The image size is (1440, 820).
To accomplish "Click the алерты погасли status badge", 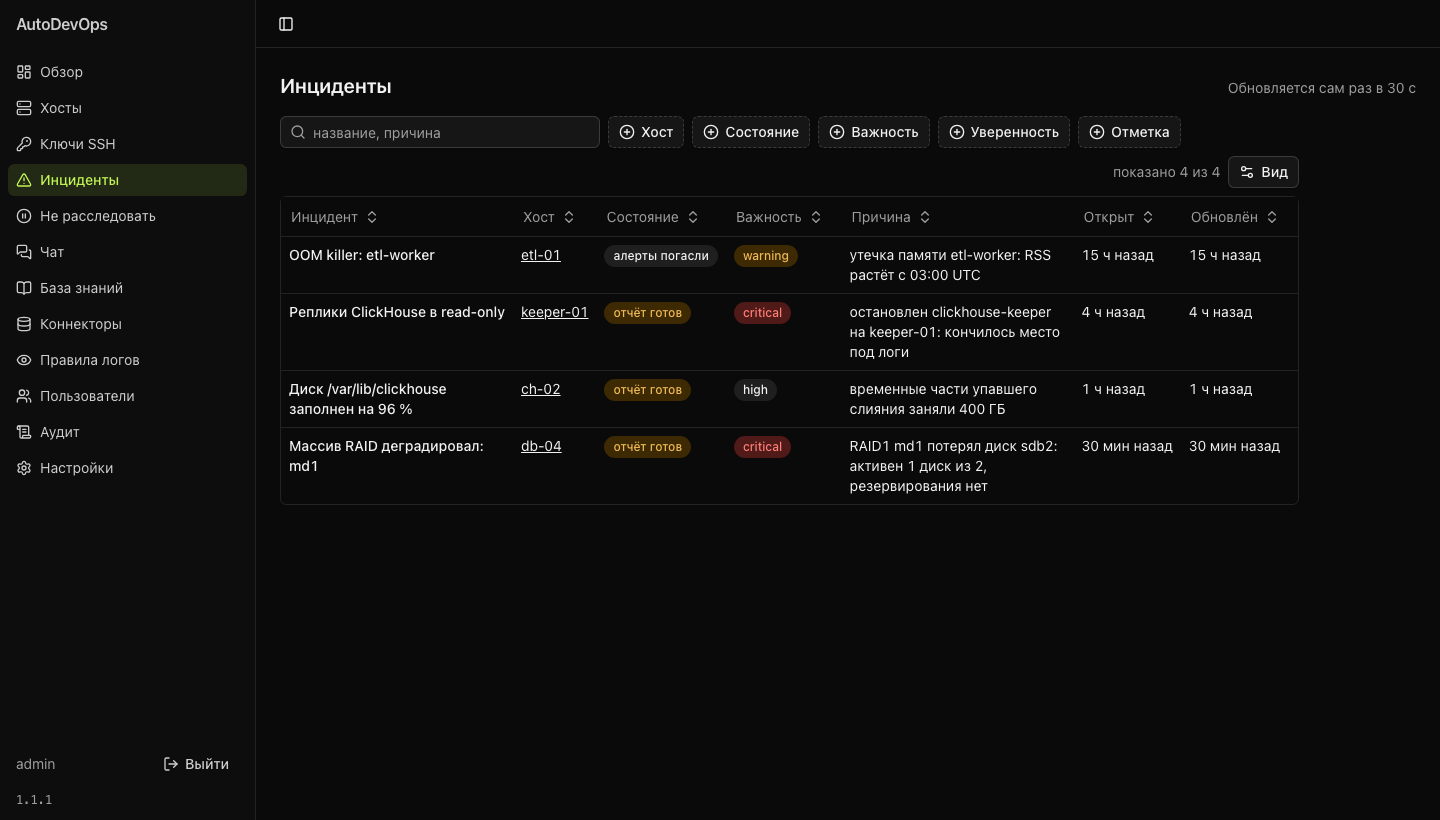I will pos(661,256).
